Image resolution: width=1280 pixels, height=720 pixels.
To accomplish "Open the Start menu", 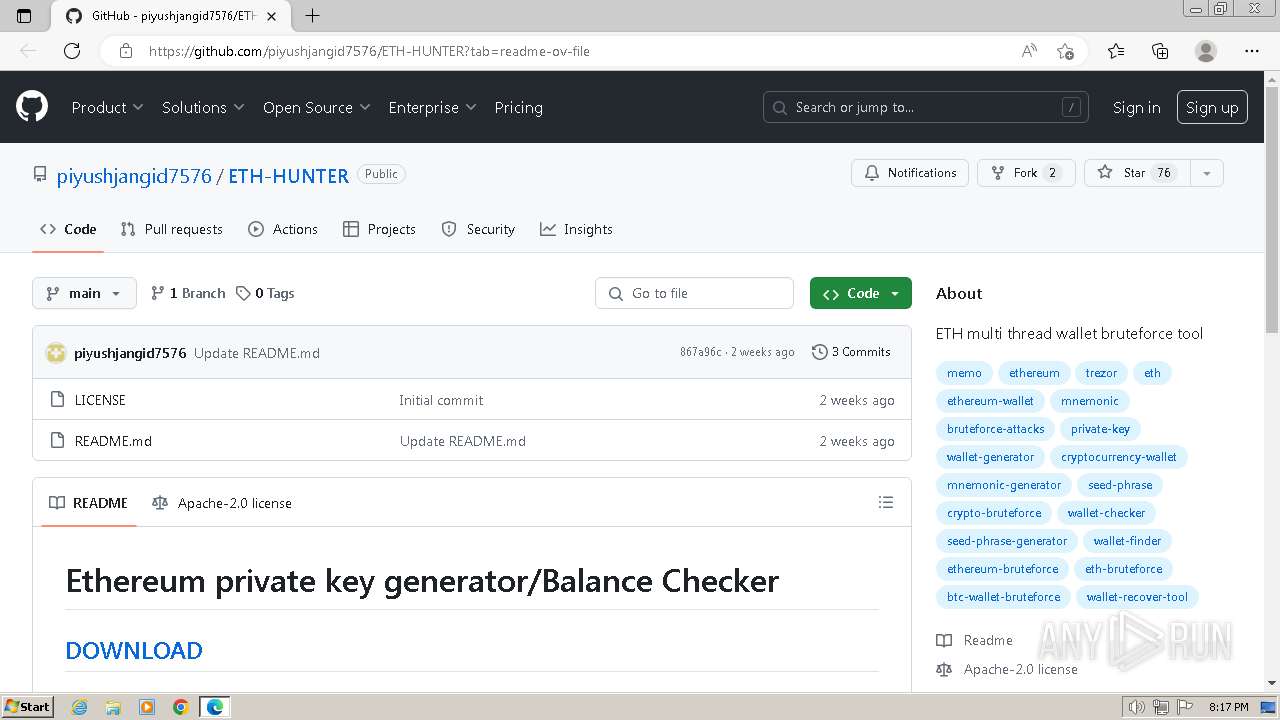I will [x=27, y=707].
